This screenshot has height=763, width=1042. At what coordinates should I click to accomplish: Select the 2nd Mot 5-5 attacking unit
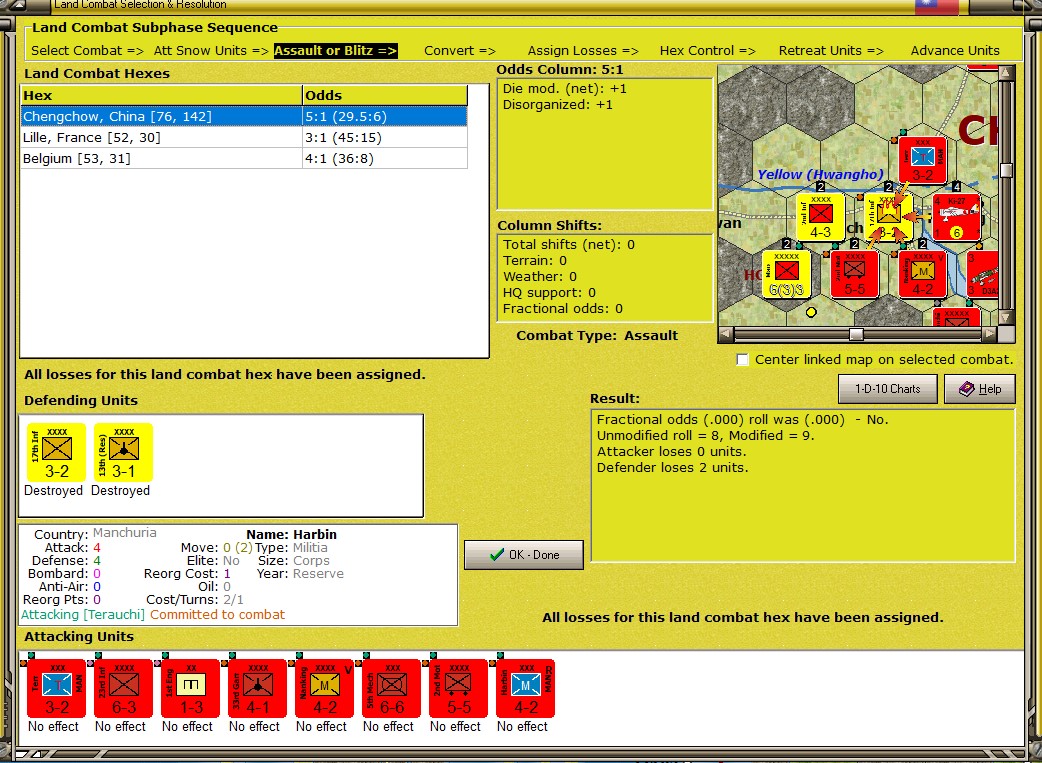[459, 688]
